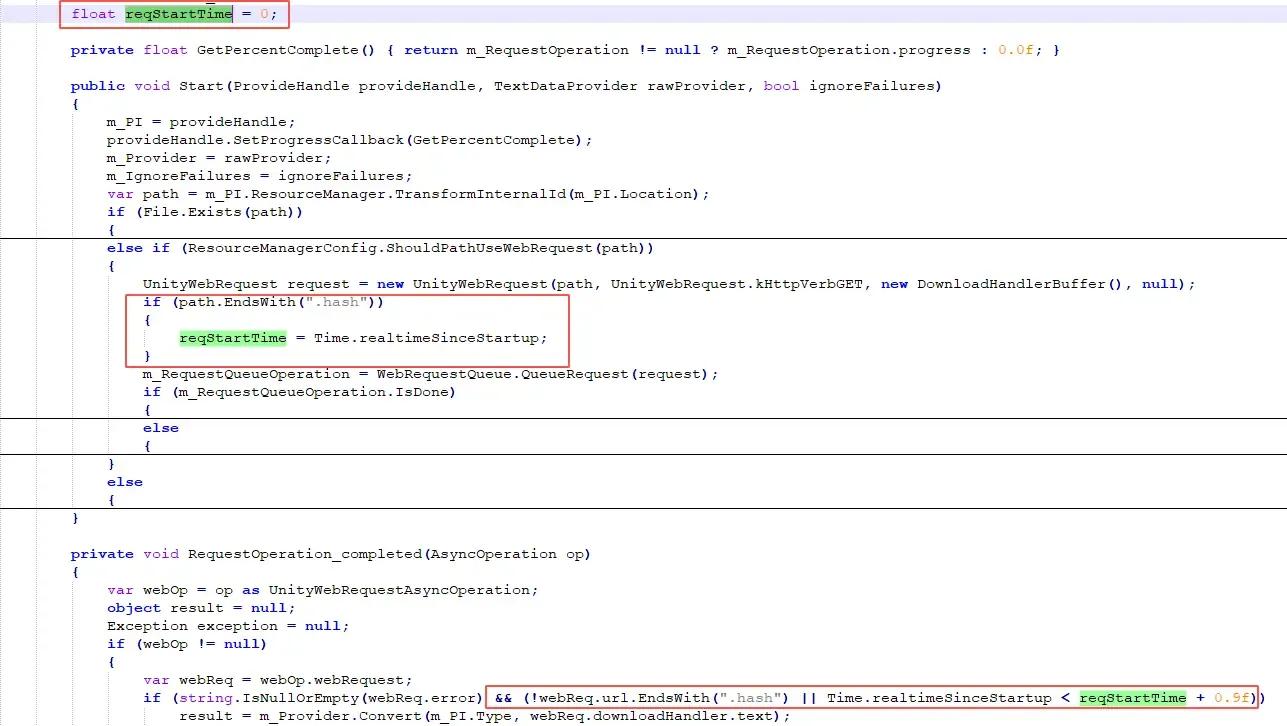1287x726 pixels.
Task: Expand the folded m_RequestQueueOperation.IsDone block
Action: pyautogui.click(x=148, y=410)
